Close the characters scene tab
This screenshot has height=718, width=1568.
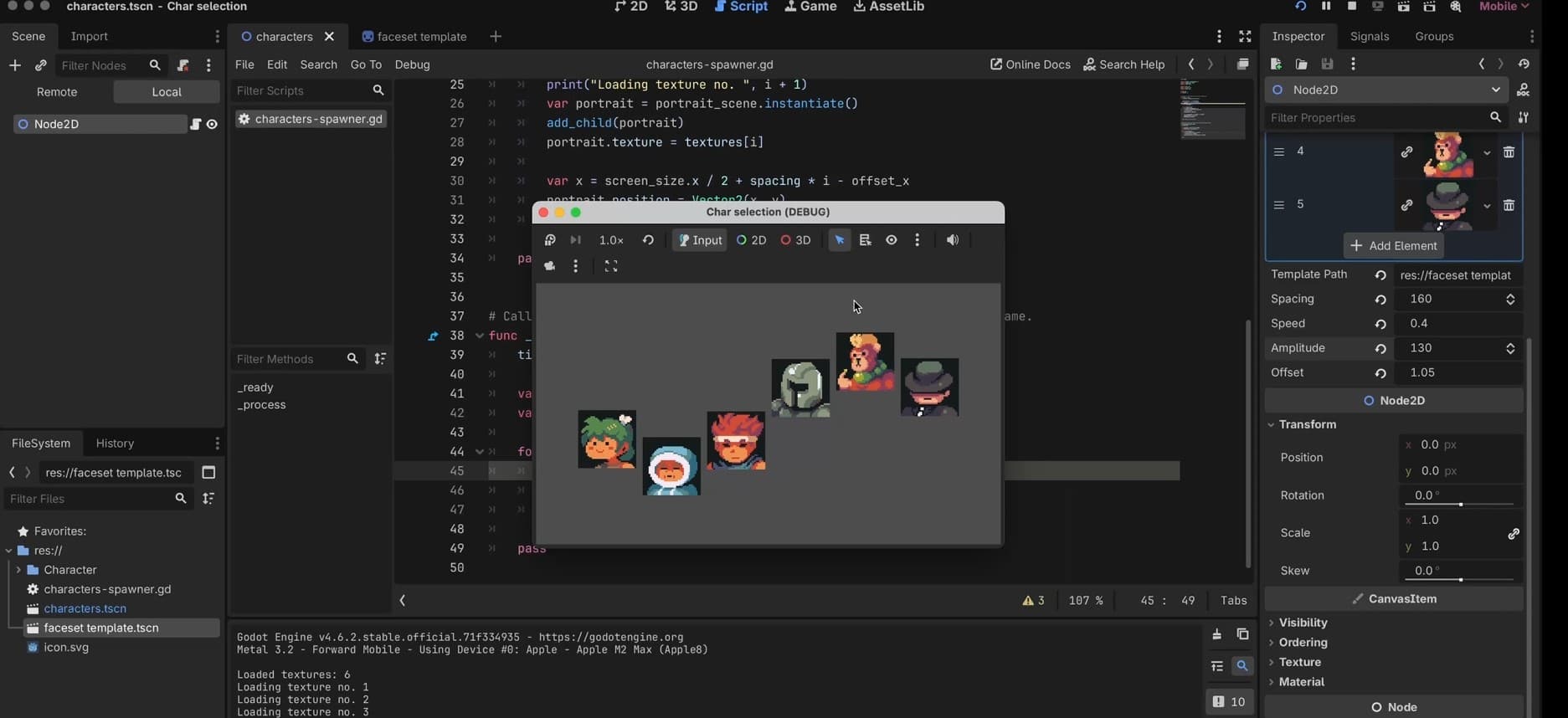(329, 37)
